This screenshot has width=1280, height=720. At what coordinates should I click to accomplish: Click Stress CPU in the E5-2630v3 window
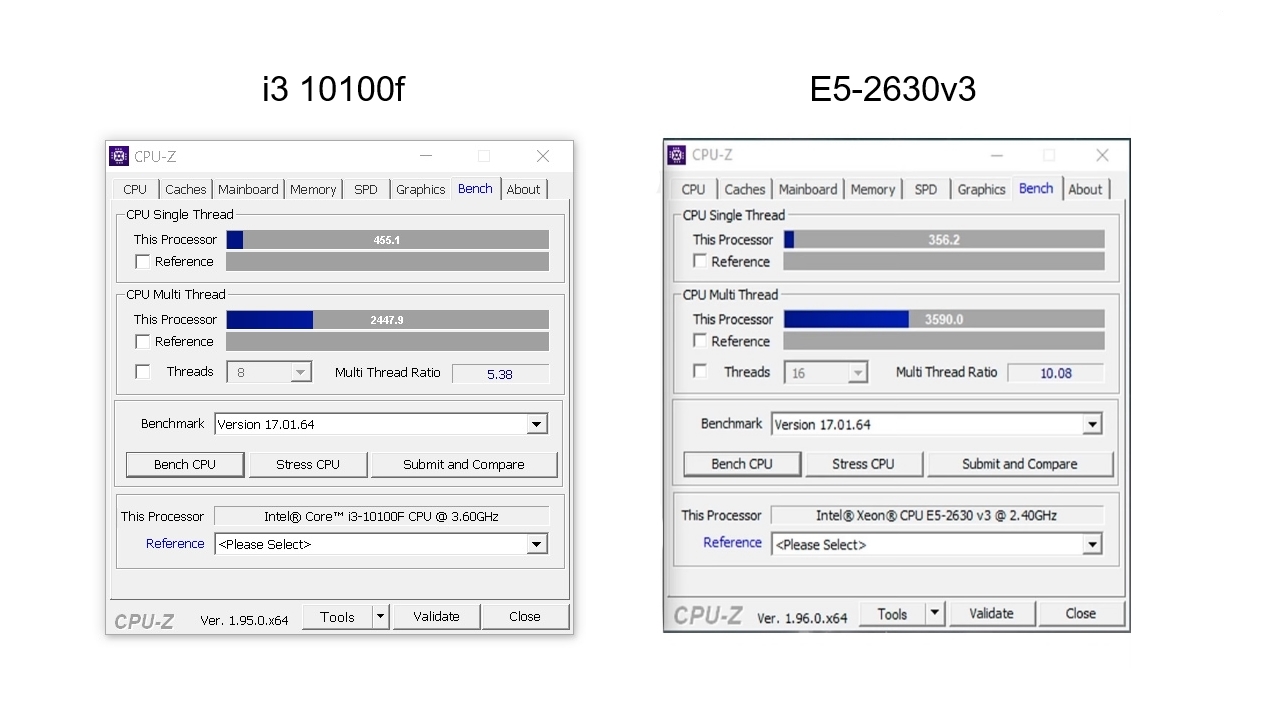864,464
